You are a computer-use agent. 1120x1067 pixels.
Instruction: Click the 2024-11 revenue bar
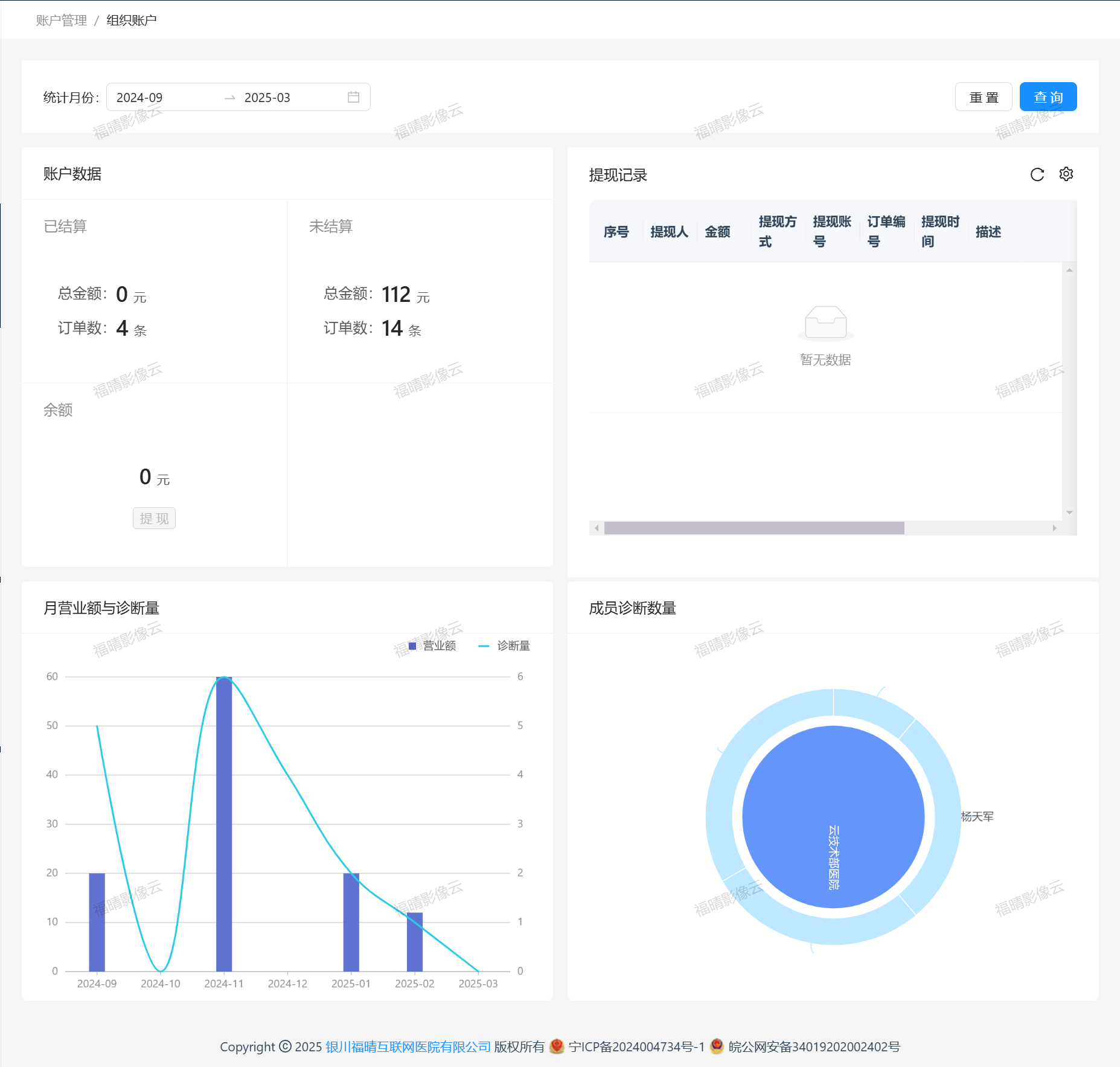pos(224,824)
